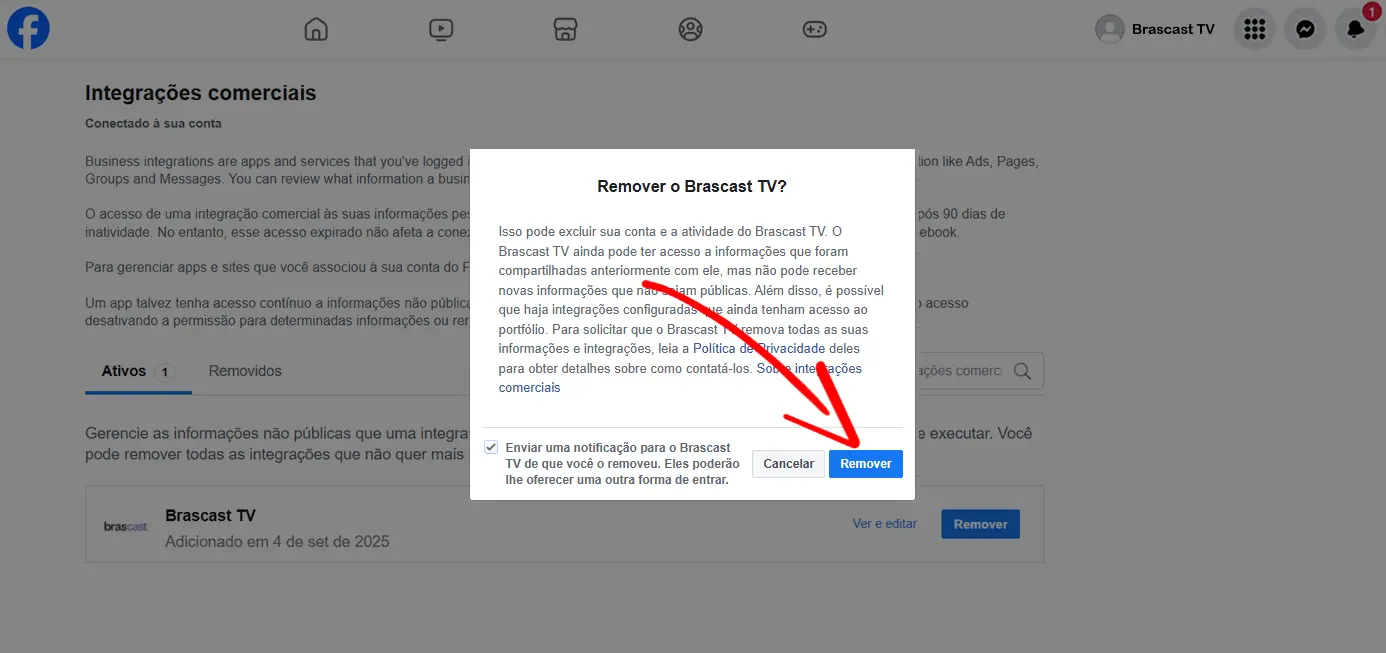This screenshot has height=653, width=1386.
Task: Open the Video (Watch) icon
Action: [x=441, y=29]
